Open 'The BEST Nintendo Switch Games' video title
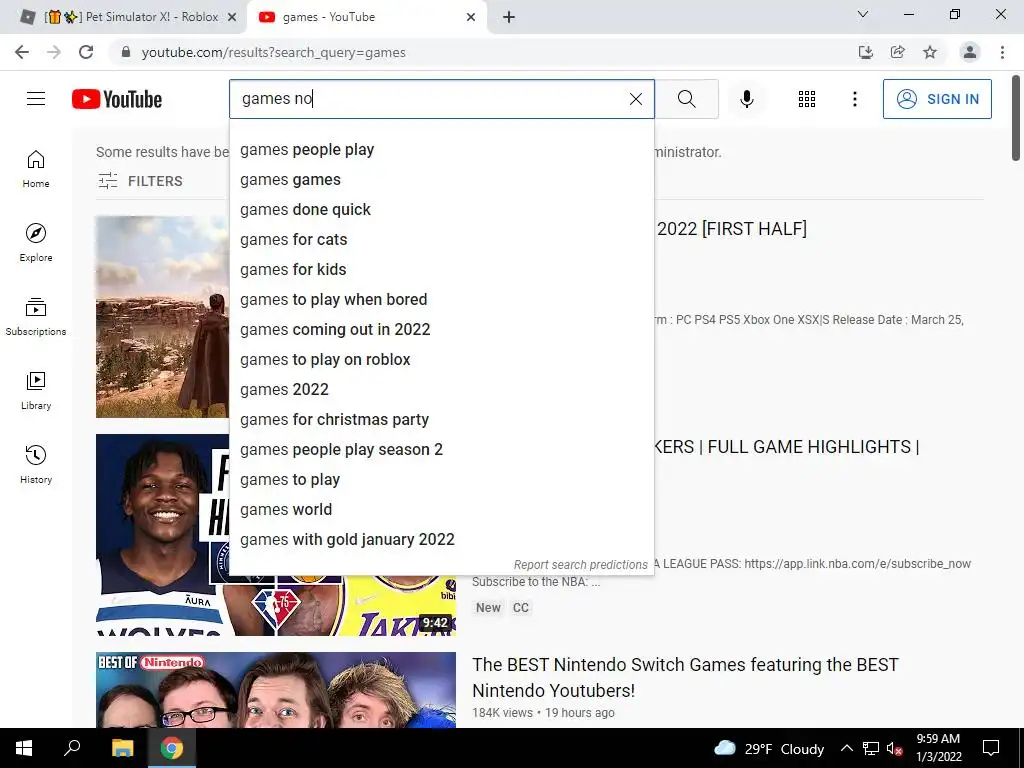Viewport: 1024px width, 768px height. tap(685, 677)
